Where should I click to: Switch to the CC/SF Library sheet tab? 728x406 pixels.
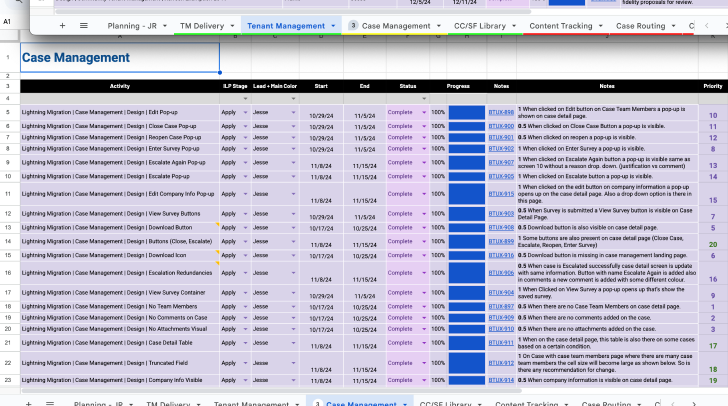[x=477, y=25]
